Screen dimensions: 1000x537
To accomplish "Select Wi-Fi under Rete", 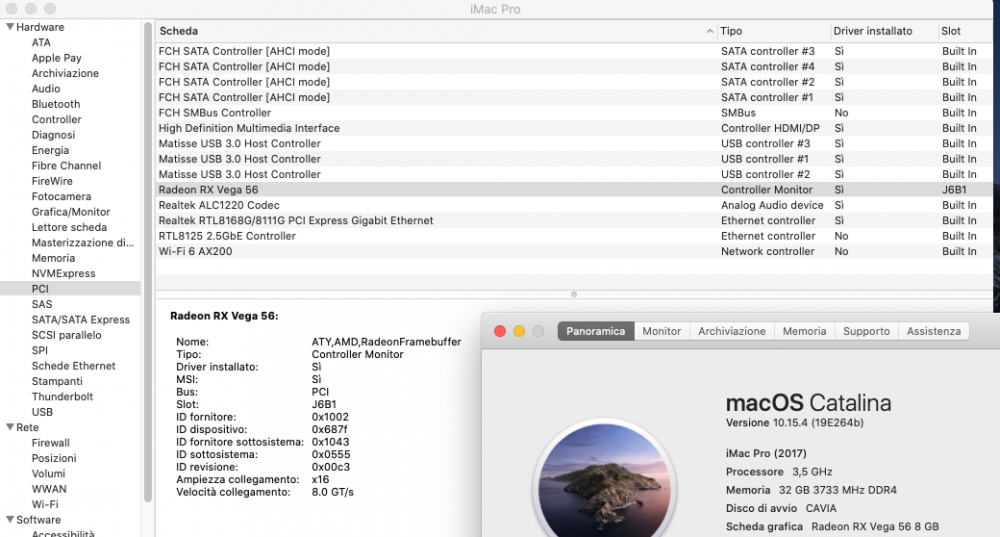I will [45, 504].
